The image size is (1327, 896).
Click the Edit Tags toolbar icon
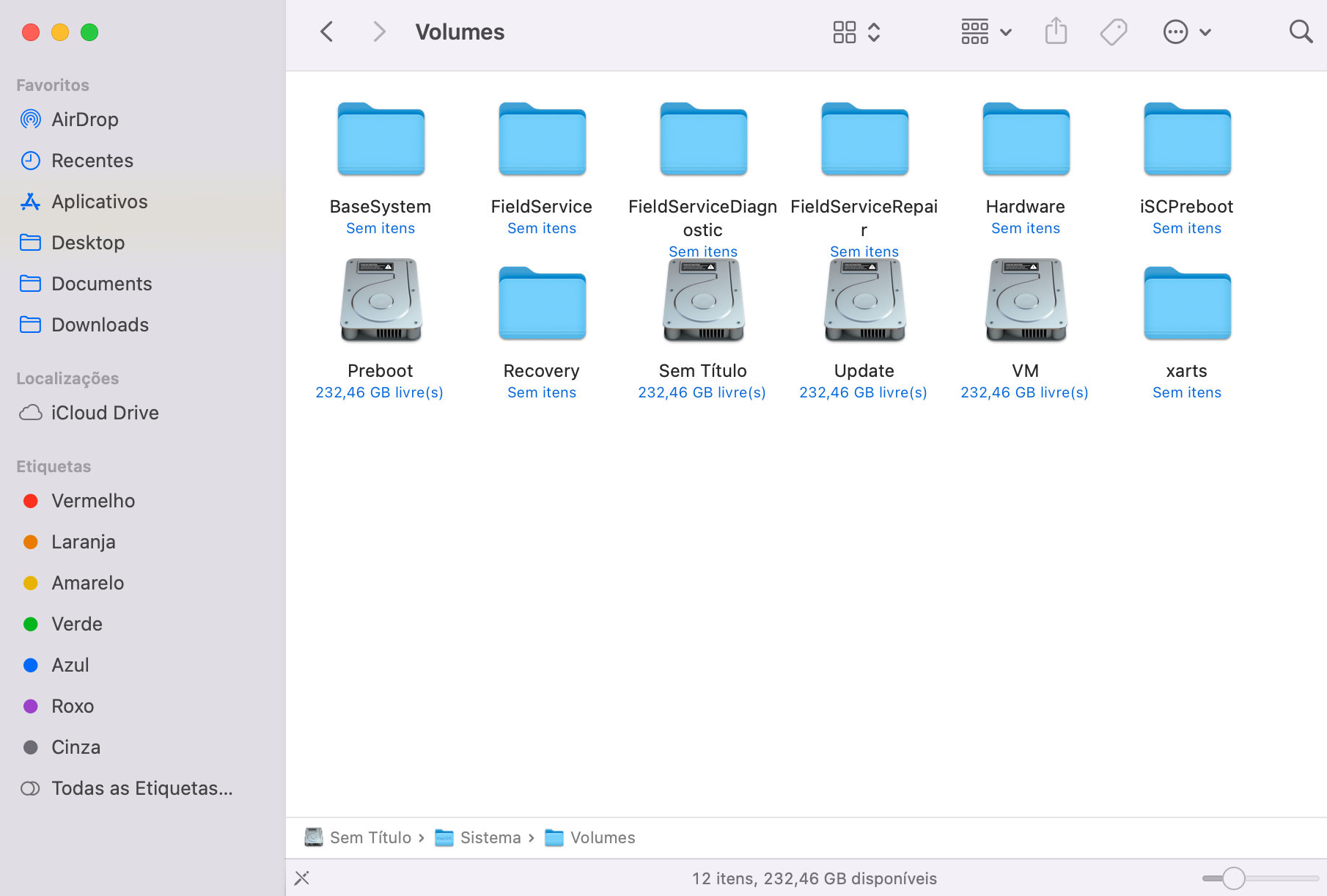(x=1113, y=32)
